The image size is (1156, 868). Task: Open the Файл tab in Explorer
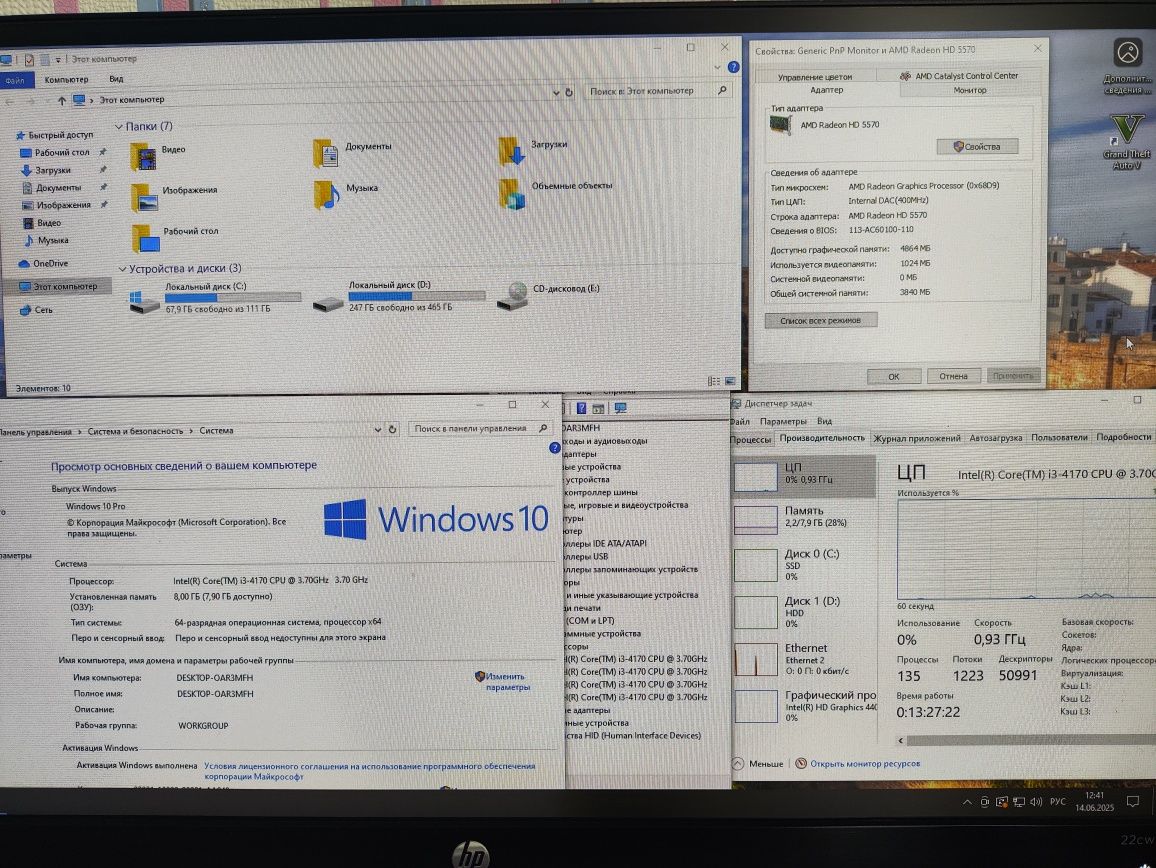[15, 80]
